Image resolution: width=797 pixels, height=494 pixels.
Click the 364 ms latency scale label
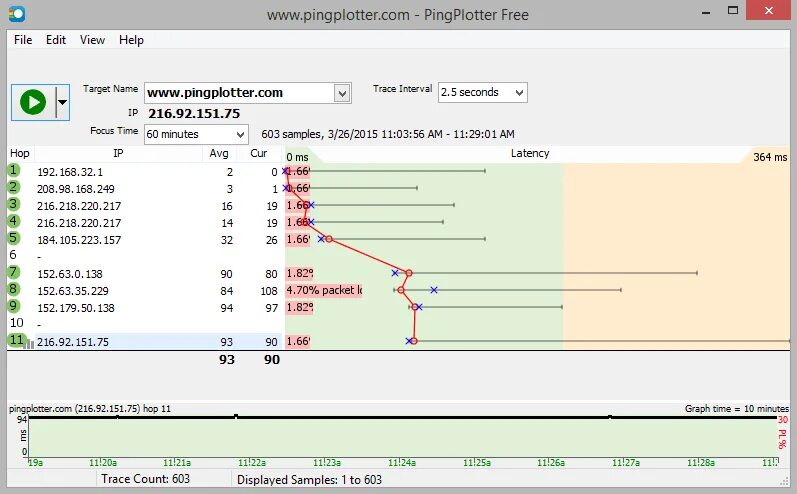[x=770, y=157]
